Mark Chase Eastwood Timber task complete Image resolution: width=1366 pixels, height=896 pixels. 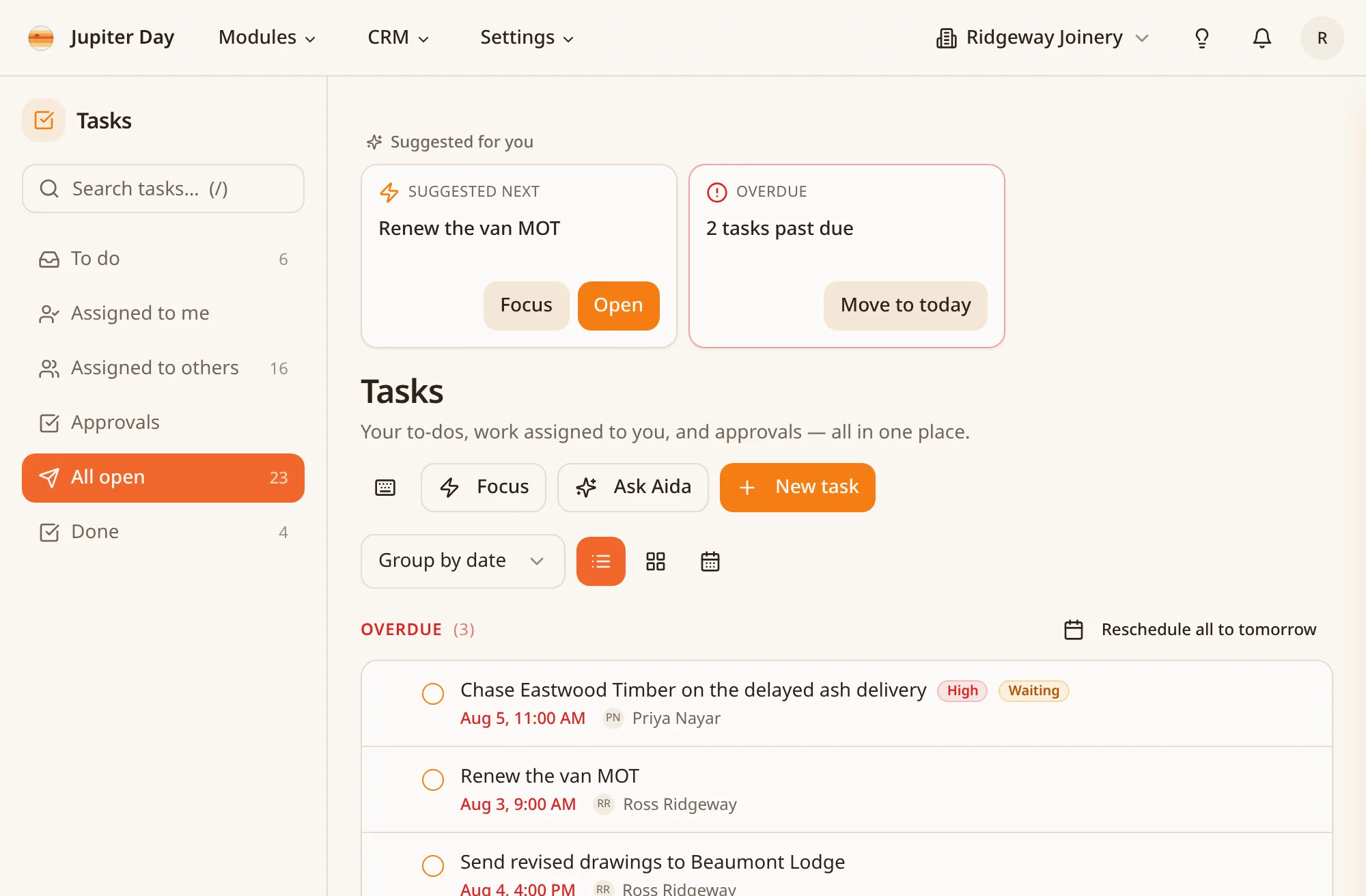click(x=433, y=693)
